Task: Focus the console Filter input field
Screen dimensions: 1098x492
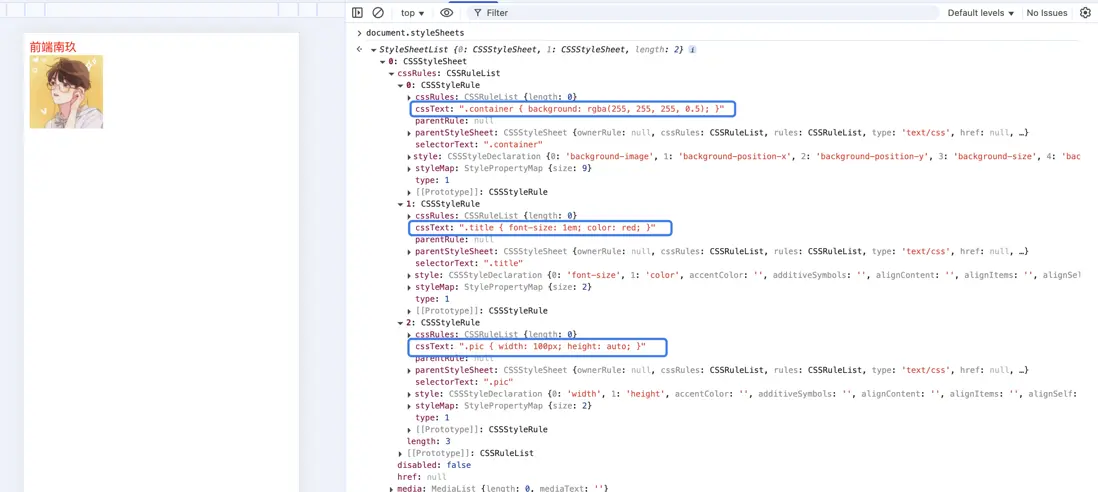Action: pos(703,13)
